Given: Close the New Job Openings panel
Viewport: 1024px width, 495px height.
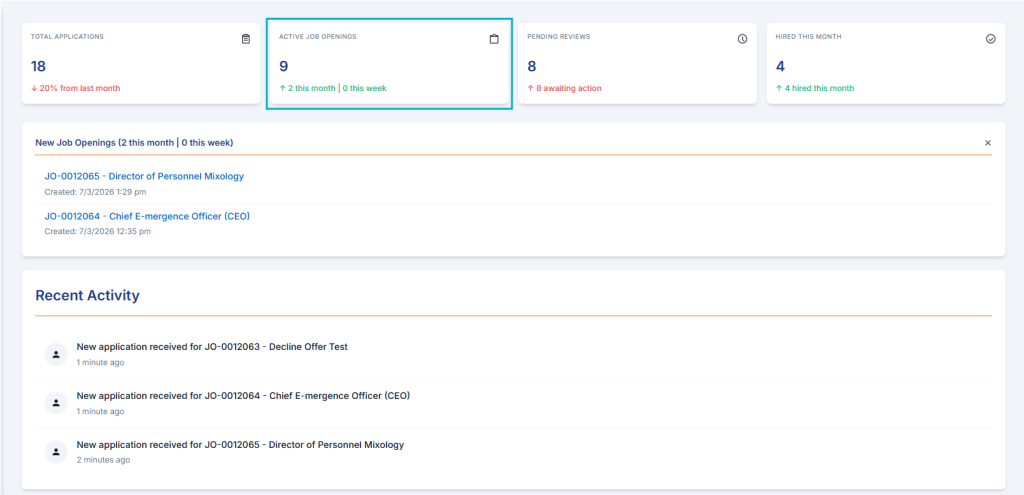Looking at the screenshot, I should click(987, 142).
